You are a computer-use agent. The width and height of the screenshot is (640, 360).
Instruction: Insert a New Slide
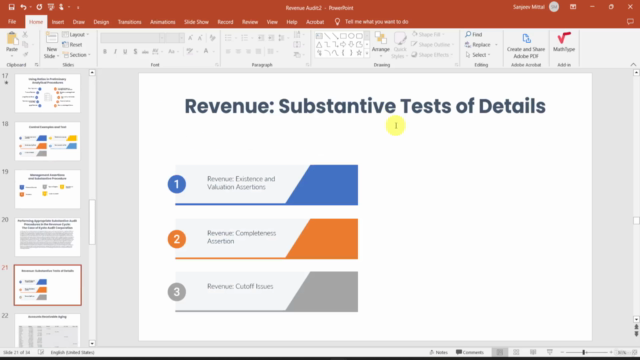click(51, 45)
